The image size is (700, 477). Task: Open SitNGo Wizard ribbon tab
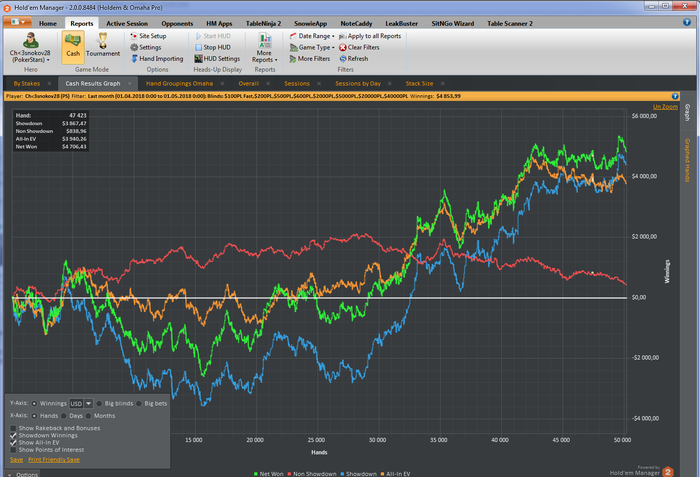[453, 24]
